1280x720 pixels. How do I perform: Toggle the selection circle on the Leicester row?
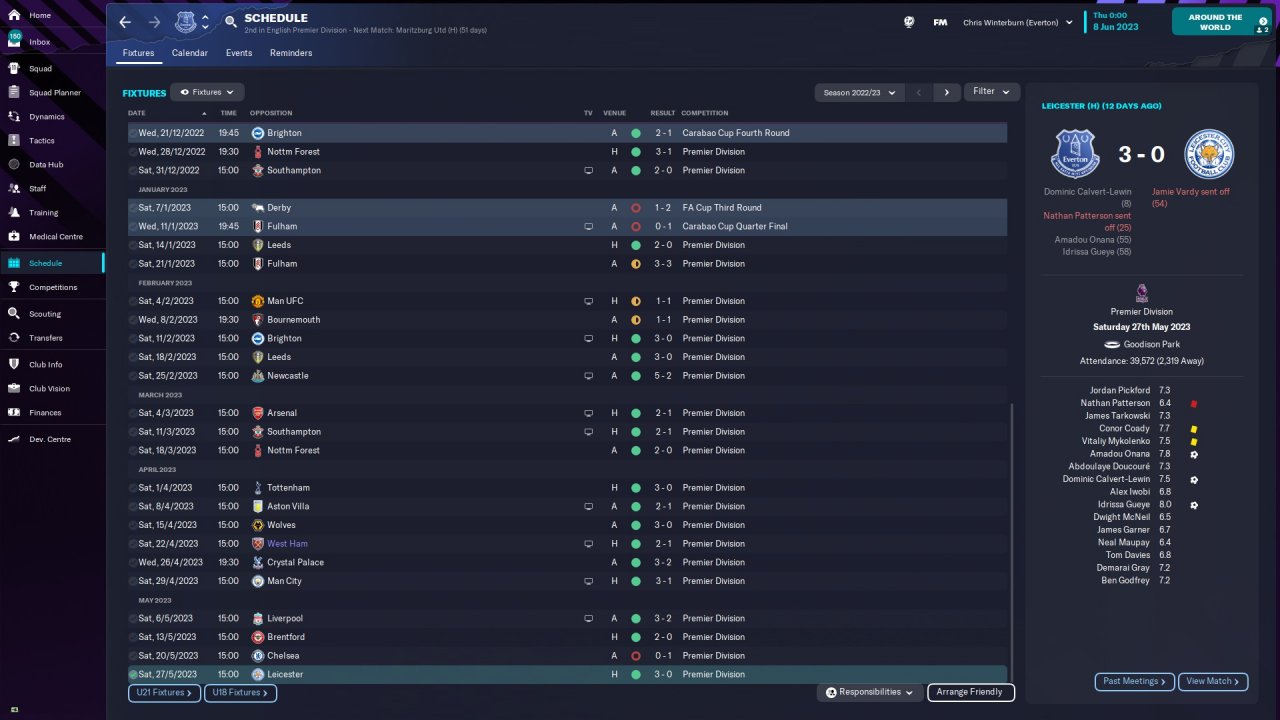[x=133, y=675]
